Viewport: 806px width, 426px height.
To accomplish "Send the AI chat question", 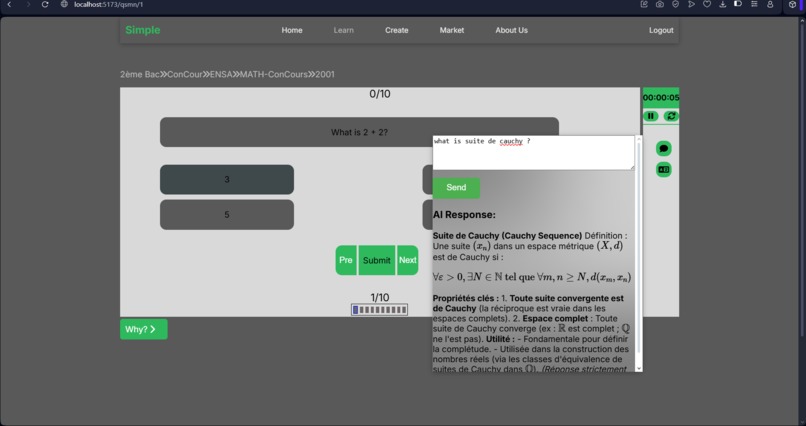I will coord(456,188).
